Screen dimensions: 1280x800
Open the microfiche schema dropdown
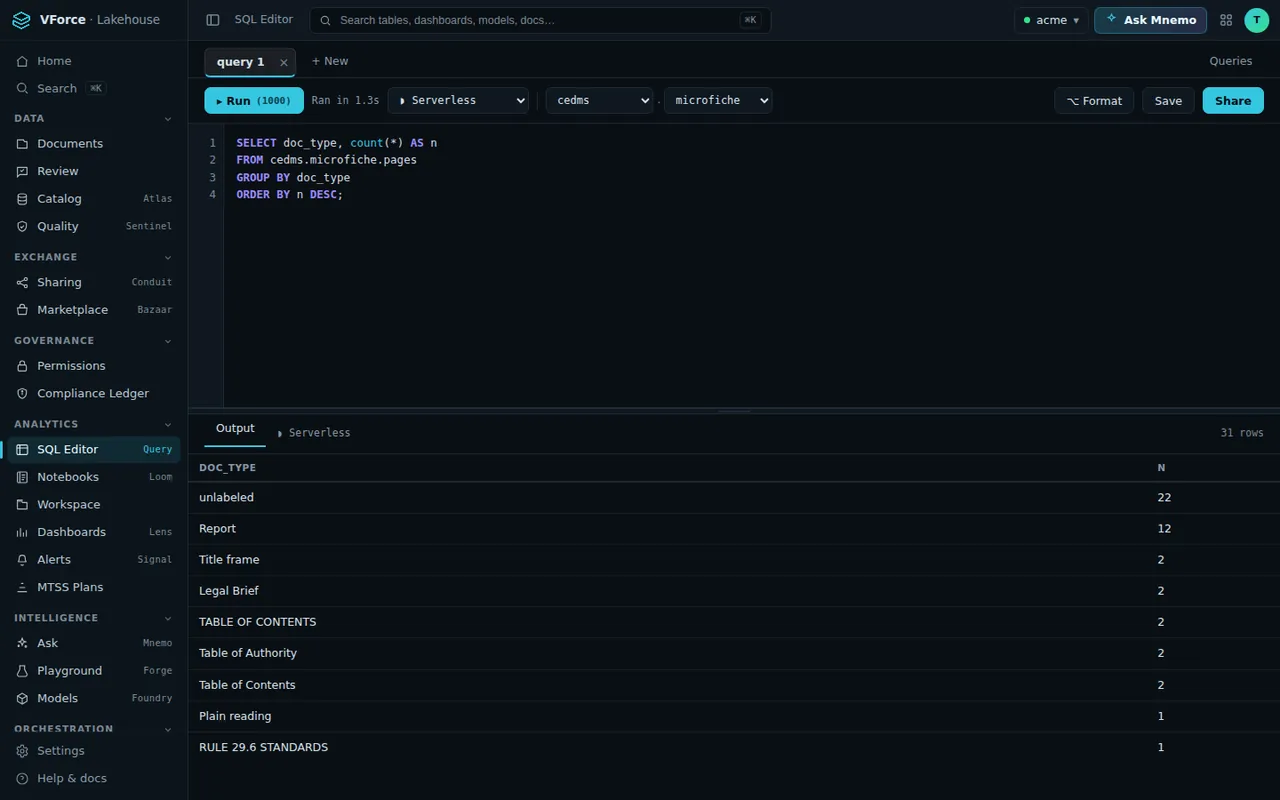718,100
